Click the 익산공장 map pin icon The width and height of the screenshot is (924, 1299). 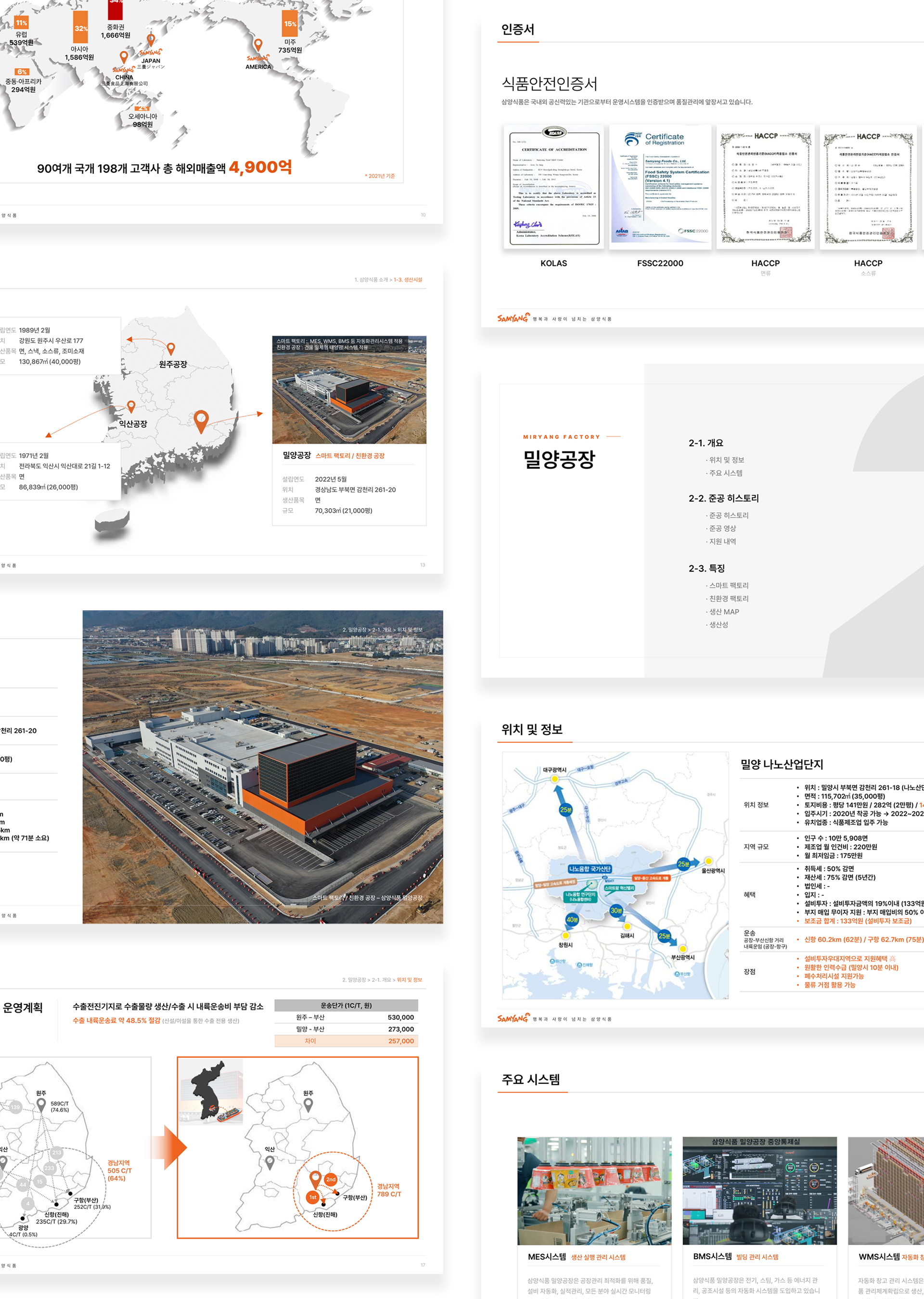click(131, 407)
